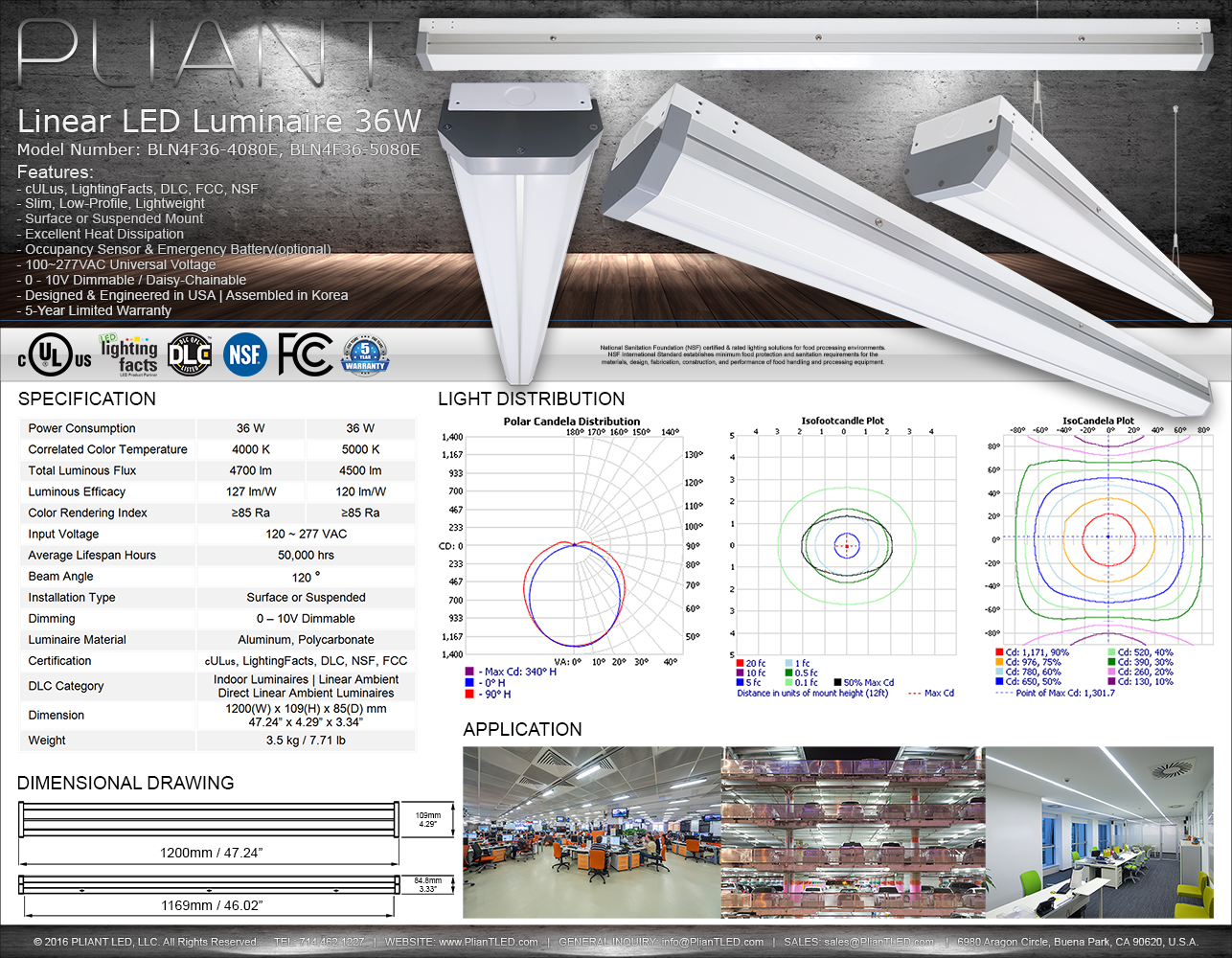Click the red '90° H' legend marker
Viewport: 1232px width, 958px height.
click(469, 694)
